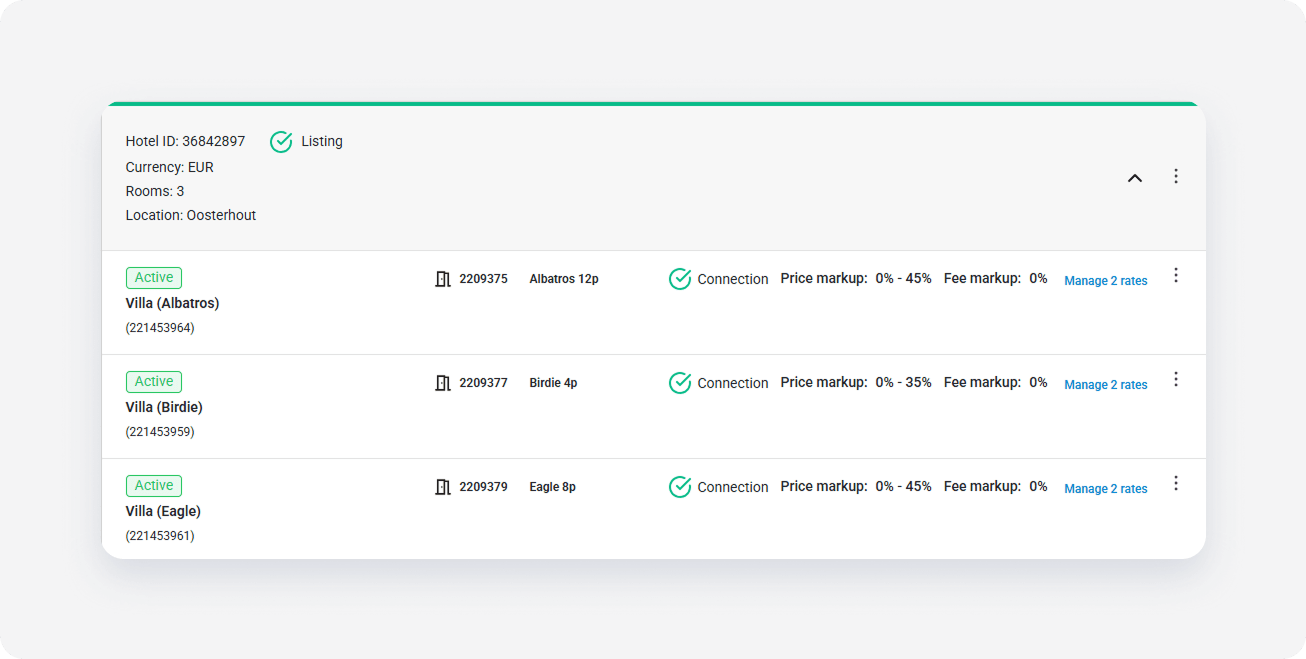Click the Location: Oosterhout line
The image size is (1306, 659).
(x=191, y=215)
